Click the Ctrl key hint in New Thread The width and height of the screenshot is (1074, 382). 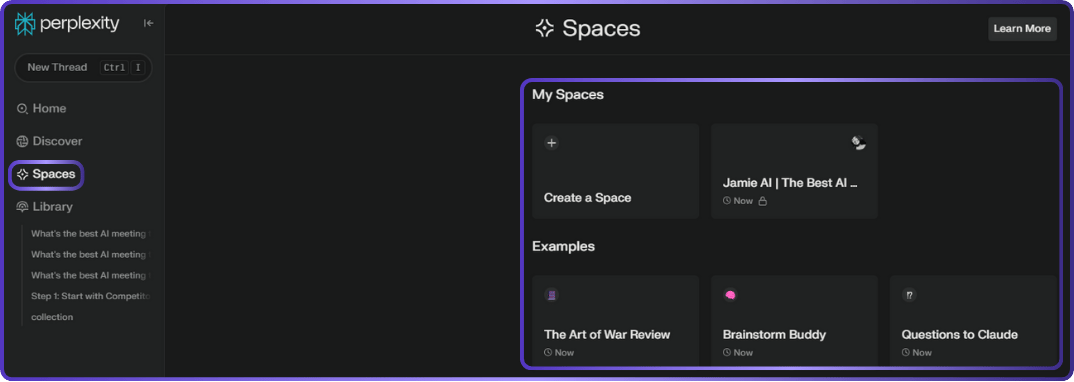[x=114, y=67]
